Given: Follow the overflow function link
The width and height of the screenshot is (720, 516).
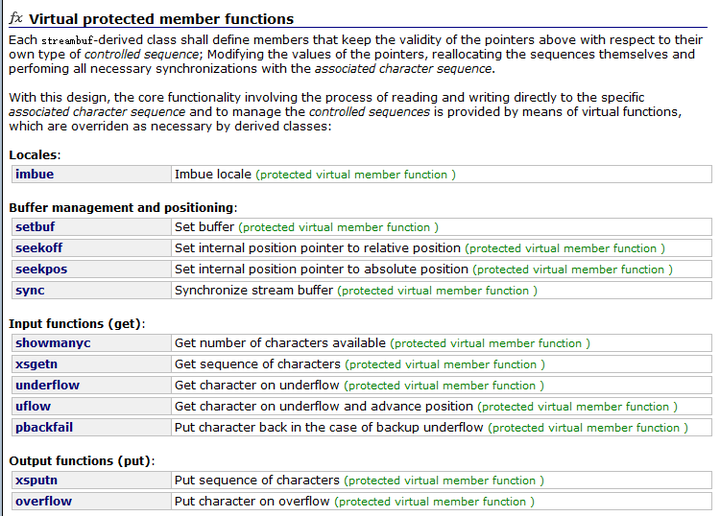Looking at the screenshot, I should (x=43, y=501).
